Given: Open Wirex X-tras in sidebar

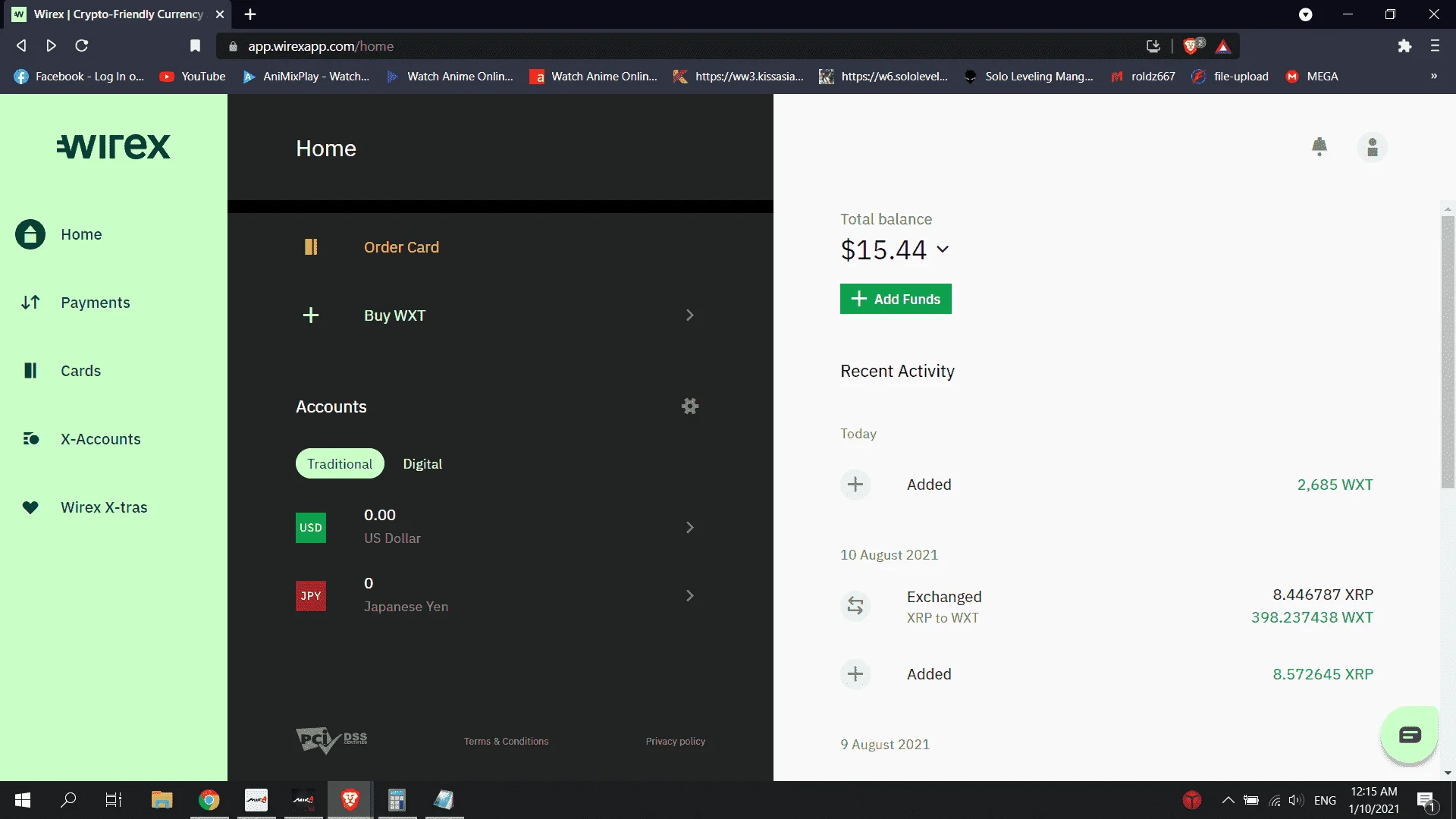Looking at the screenshot, I should [x=104, y=507].
